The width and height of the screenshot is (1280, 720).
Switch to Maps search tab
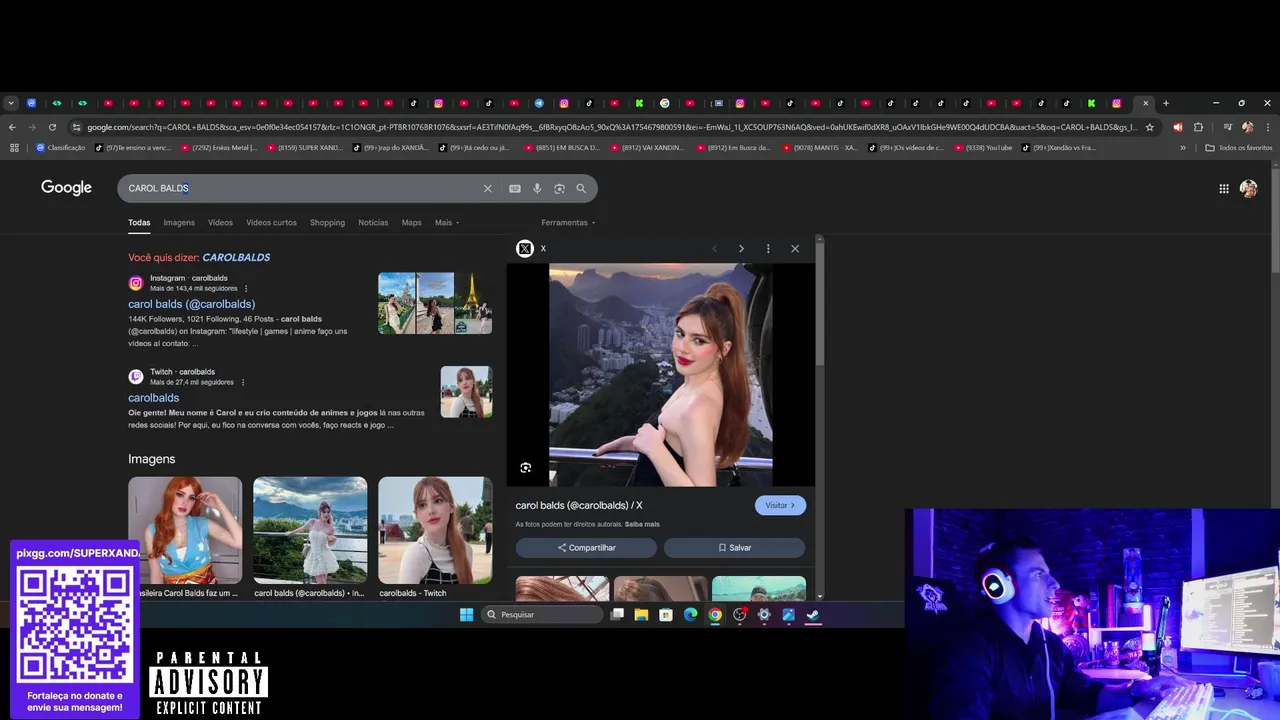(411, 222)
